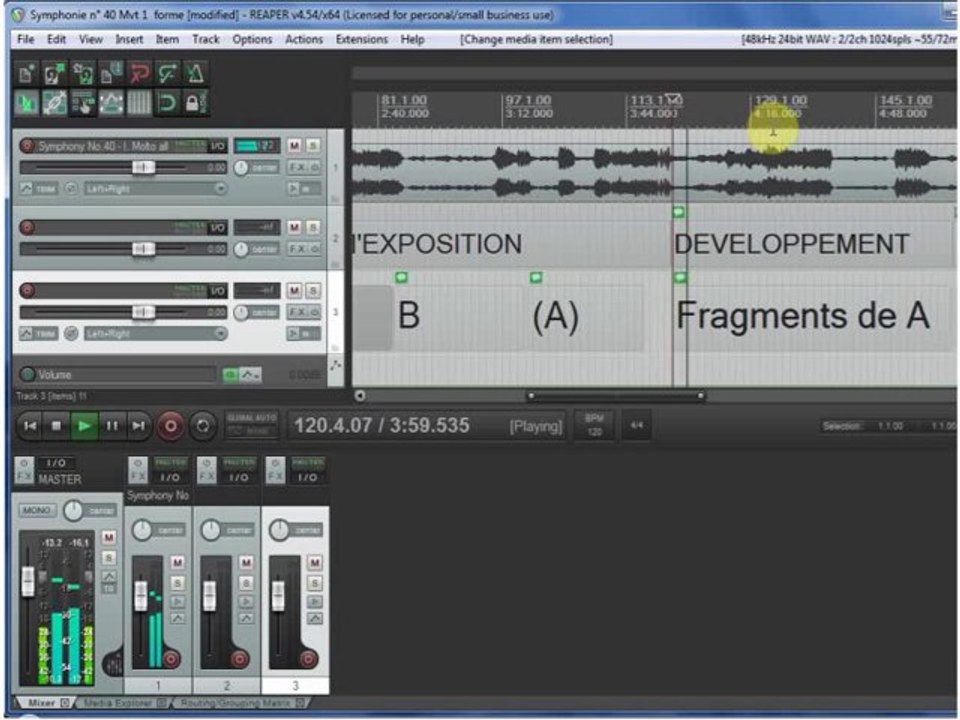Toggle grid lines toolbar icon
The width and height of the screenshot is (960, 720).
pyautogui.click(x=139, y=103)
